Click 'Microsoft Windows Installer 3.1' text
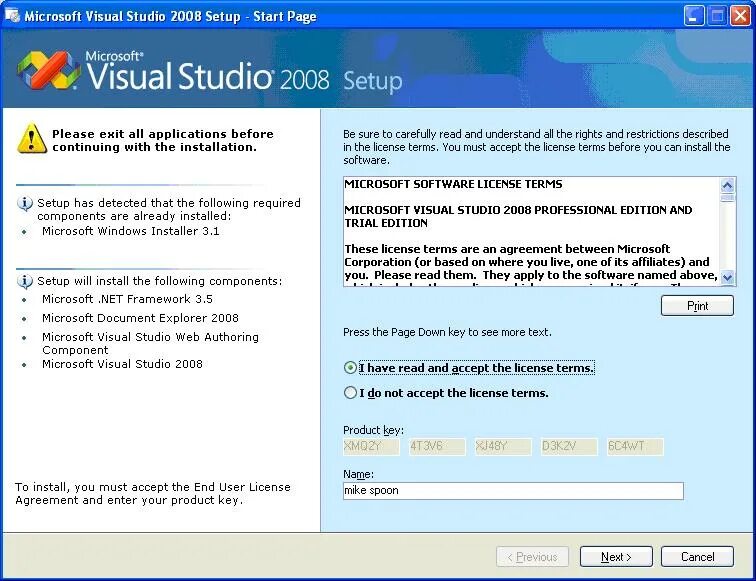The height and width of the screenshot is (581, 756). click(131, 231)
